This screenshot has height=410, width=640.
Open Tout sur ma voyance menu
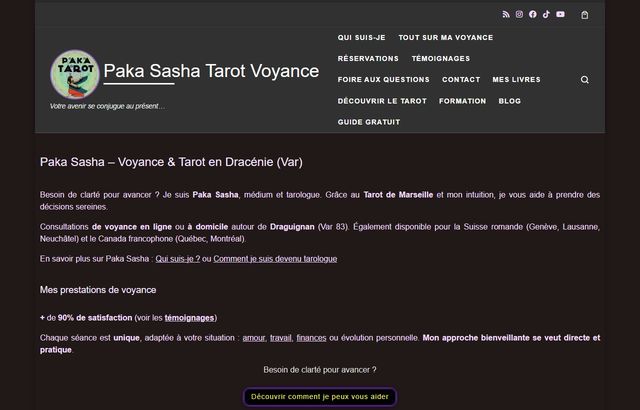(x=446, y=38)
